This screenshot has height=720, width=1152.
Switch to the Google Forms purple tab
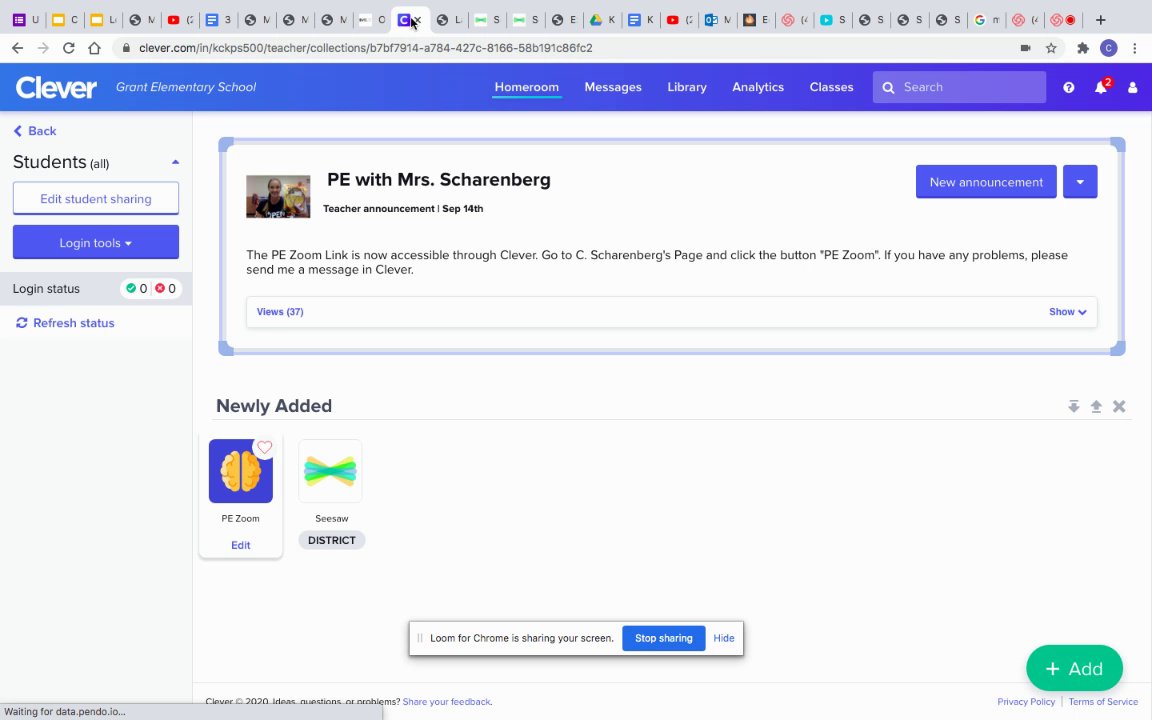pyautogui.click(x=26, y=20)
